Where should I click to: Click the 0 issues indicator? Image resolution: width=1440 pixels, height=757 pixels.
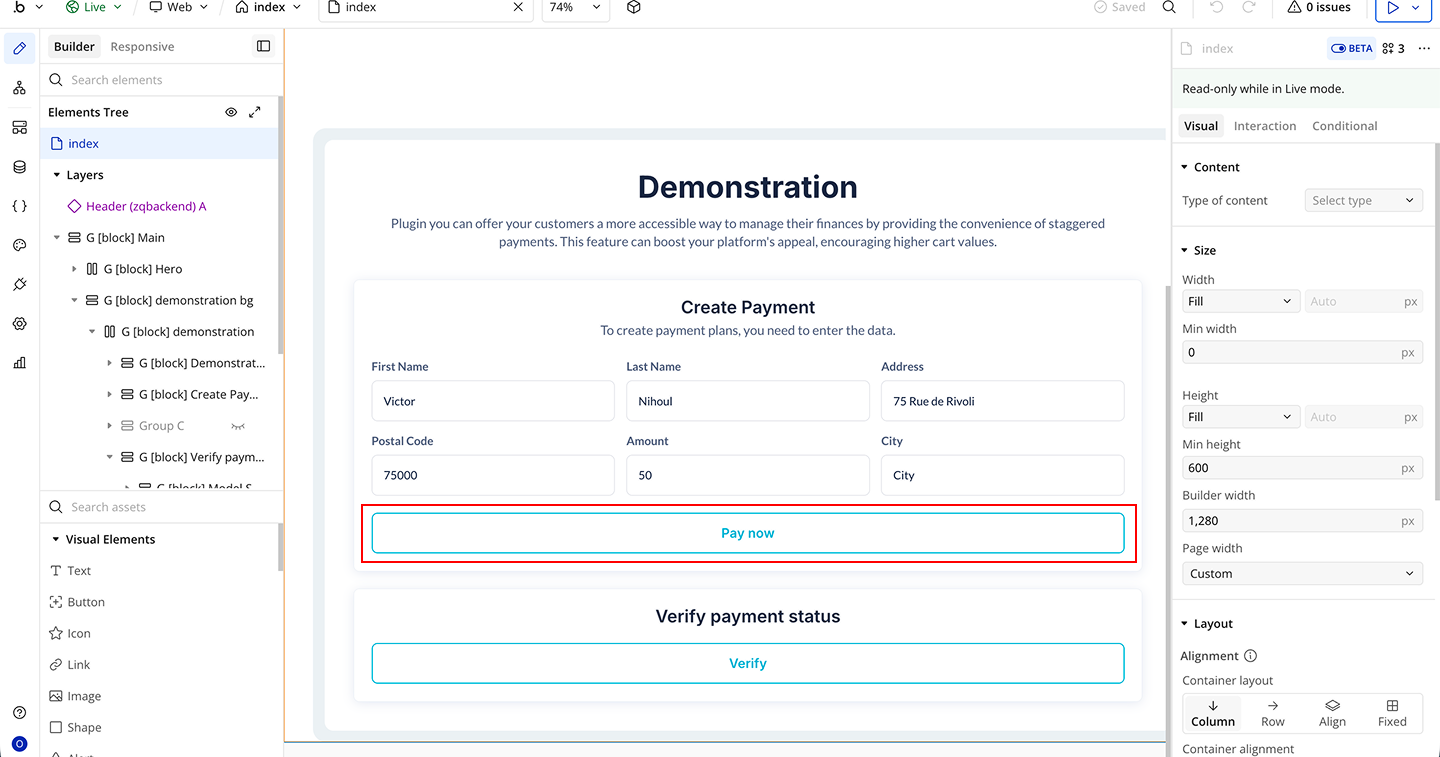pos(1320,7)
